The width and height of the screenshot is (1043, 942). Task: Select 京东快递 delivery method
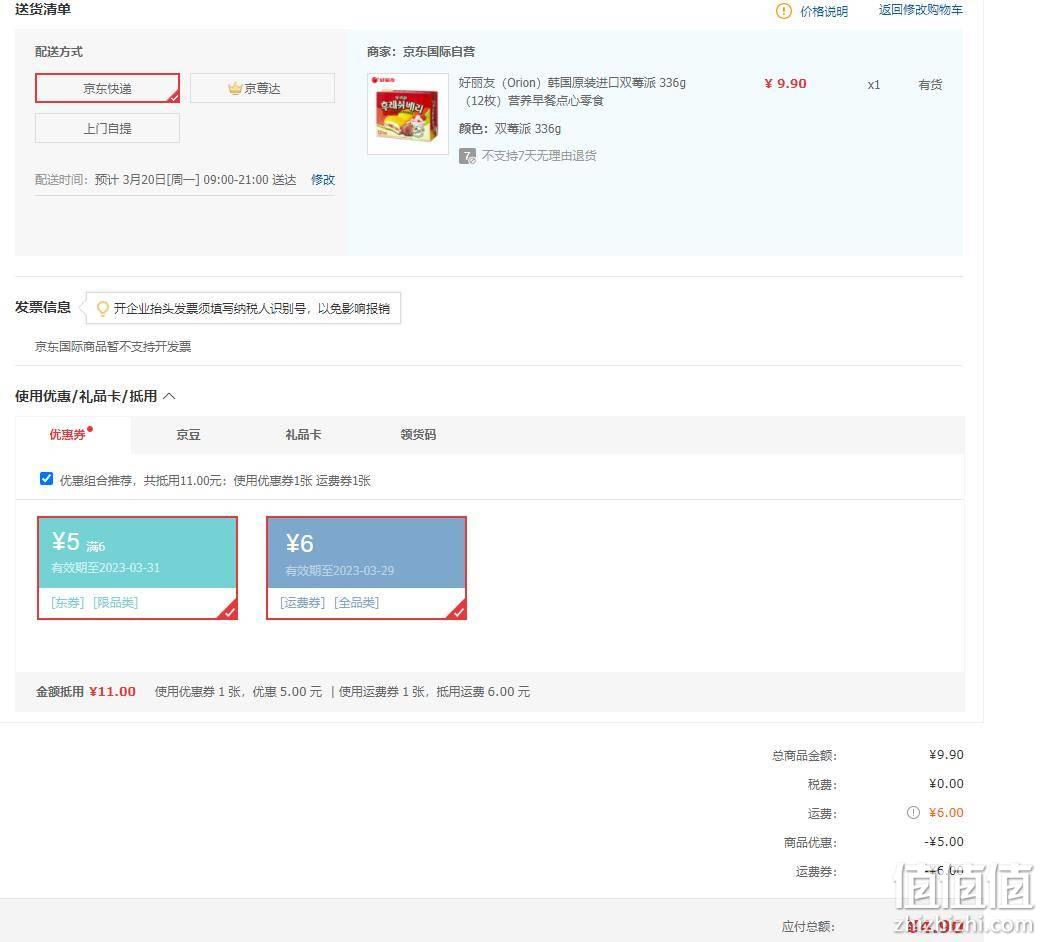(107, 88)
